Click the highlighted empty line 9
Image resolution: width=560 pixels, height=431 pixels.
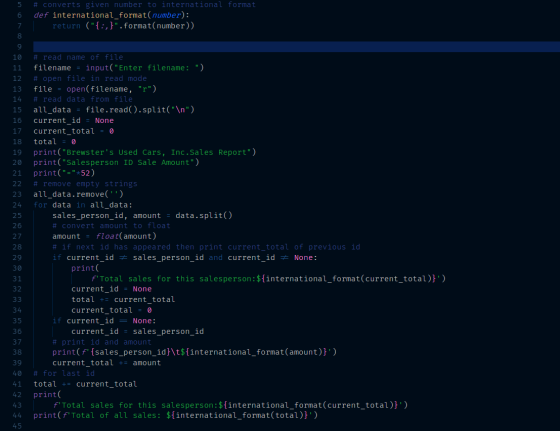point(296,47)
